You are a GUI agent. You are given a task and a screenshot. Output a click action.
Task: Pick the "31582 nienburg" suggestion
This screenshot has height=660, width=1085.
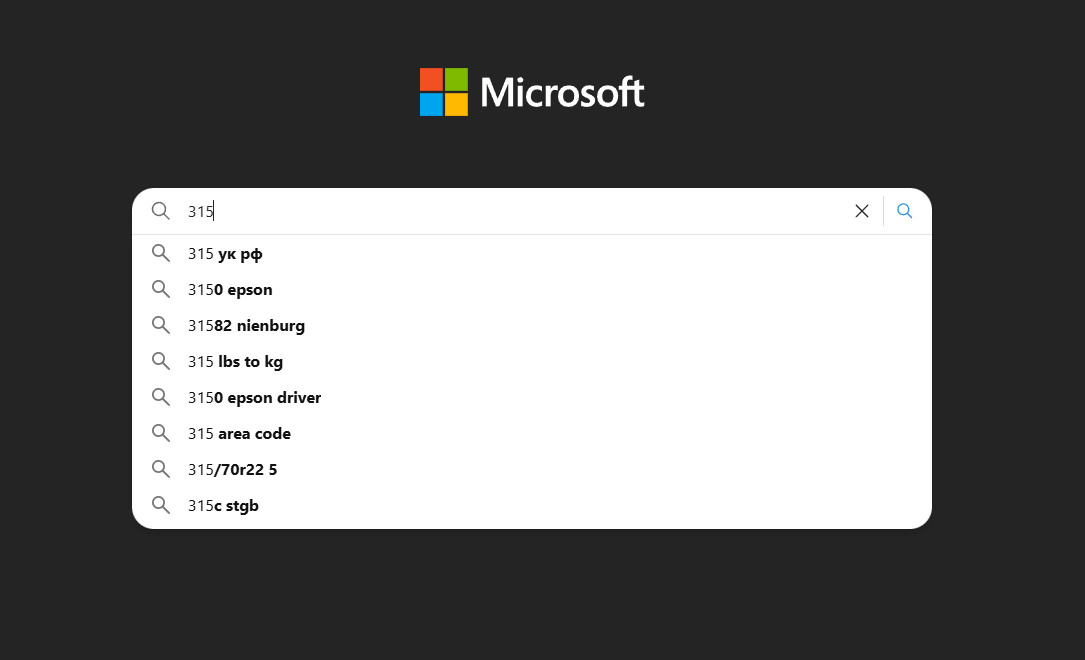coord(246,326)
